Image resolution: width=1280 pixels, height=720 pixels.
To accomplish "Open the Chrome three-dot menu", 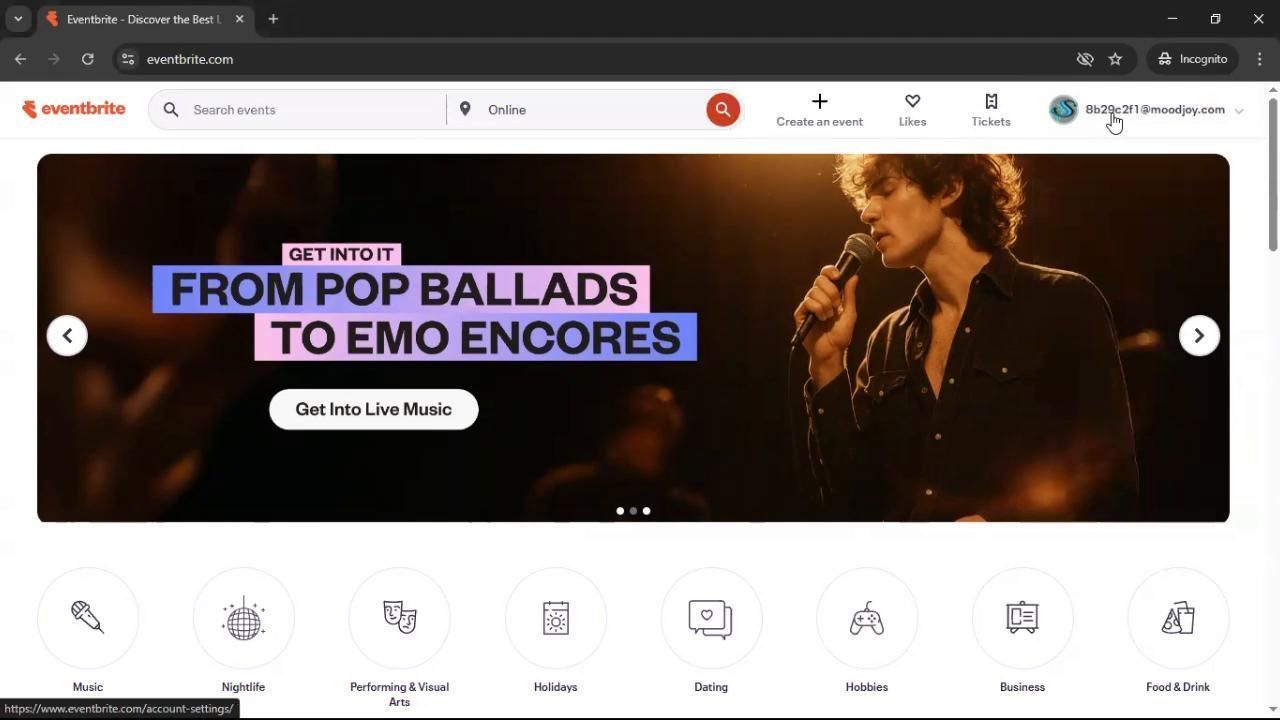I will coord(1260,59).
